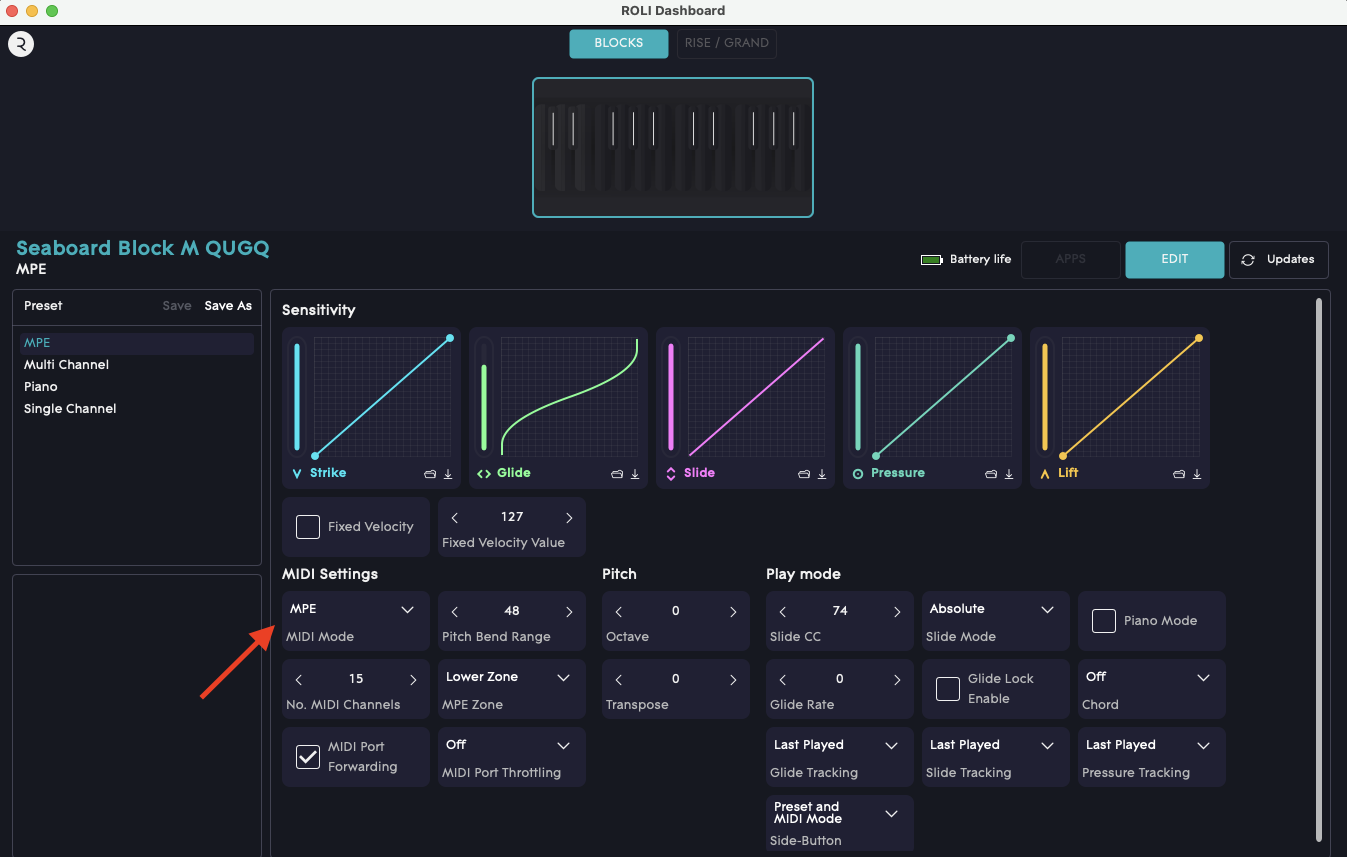Increase the Transpose value

733,680
